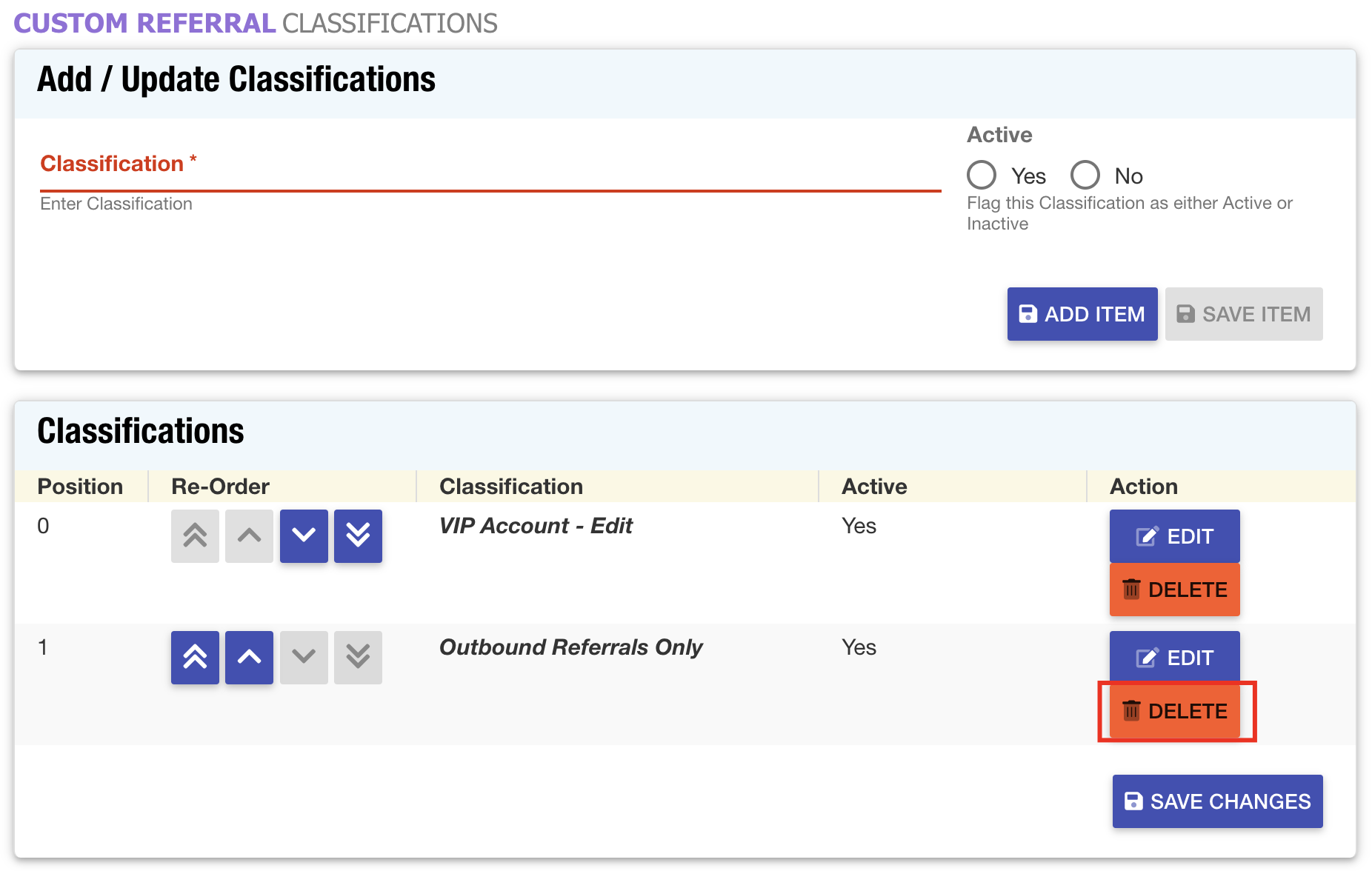Click EDIT for Outbound Referrals Only

(1174, 656)
